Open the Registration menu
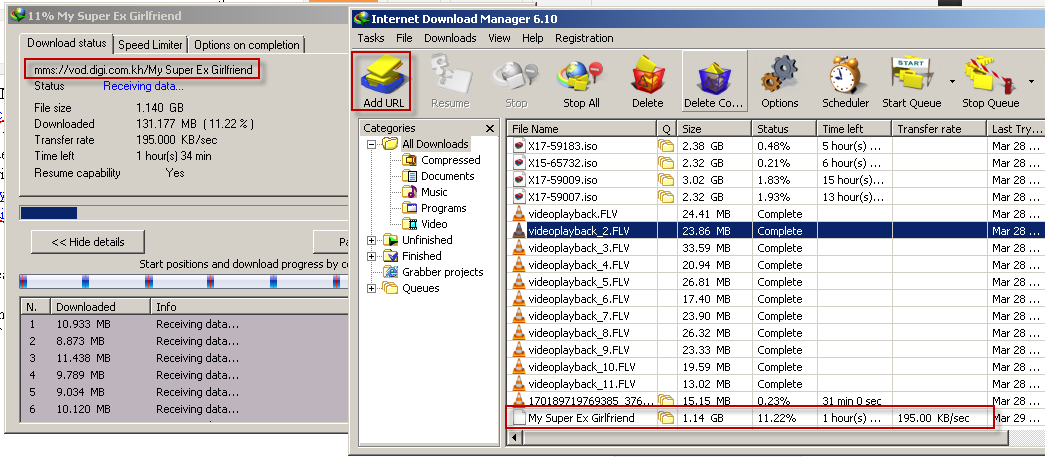Screen dimensions: 1045x457 (584, 38)
